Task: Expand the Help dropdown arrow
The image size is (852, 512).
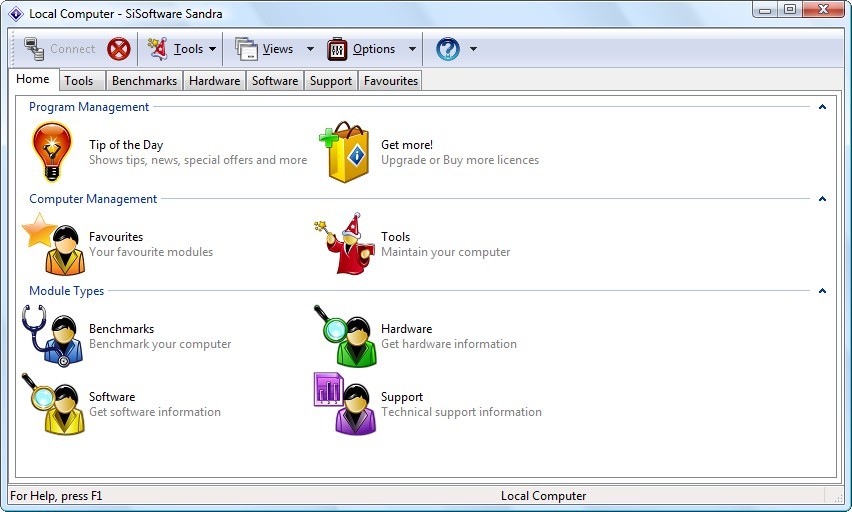Action: pyautogui.click(x=473, y=49)
